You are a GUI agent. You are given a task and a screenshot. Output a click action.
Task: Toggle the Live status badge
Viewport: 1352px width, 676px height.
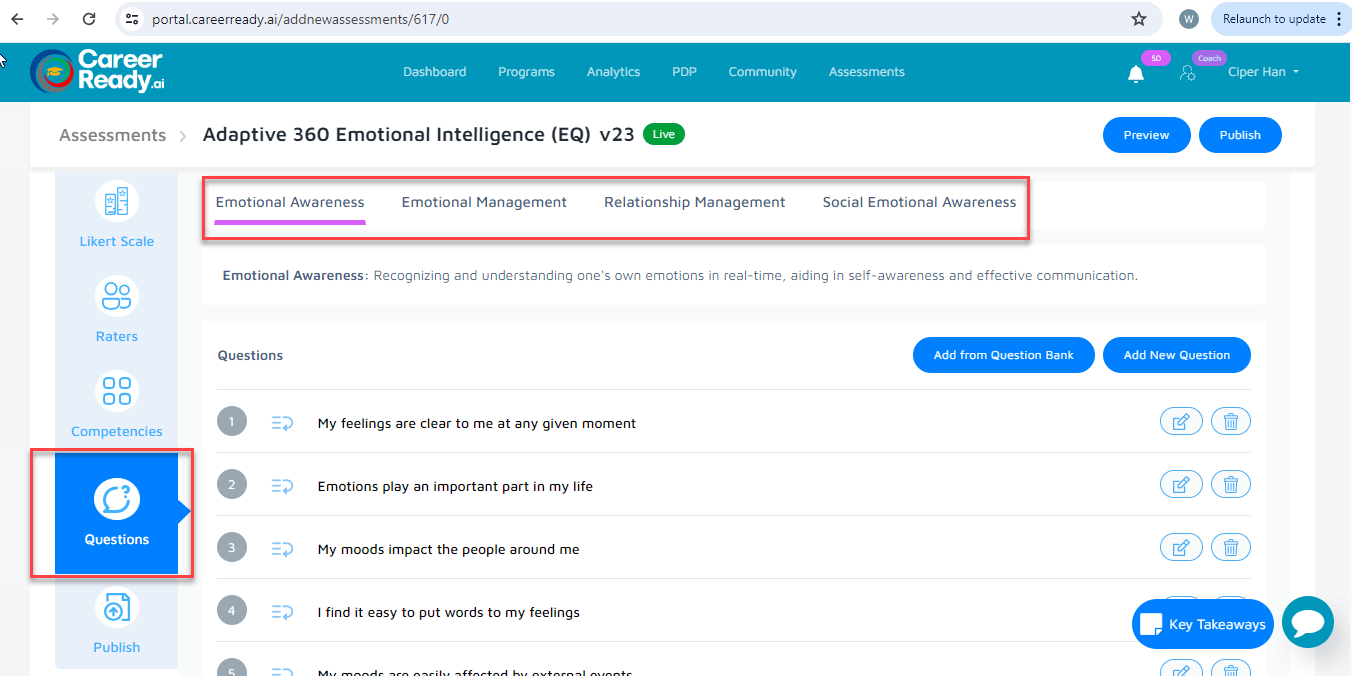[x=663, y=133]
